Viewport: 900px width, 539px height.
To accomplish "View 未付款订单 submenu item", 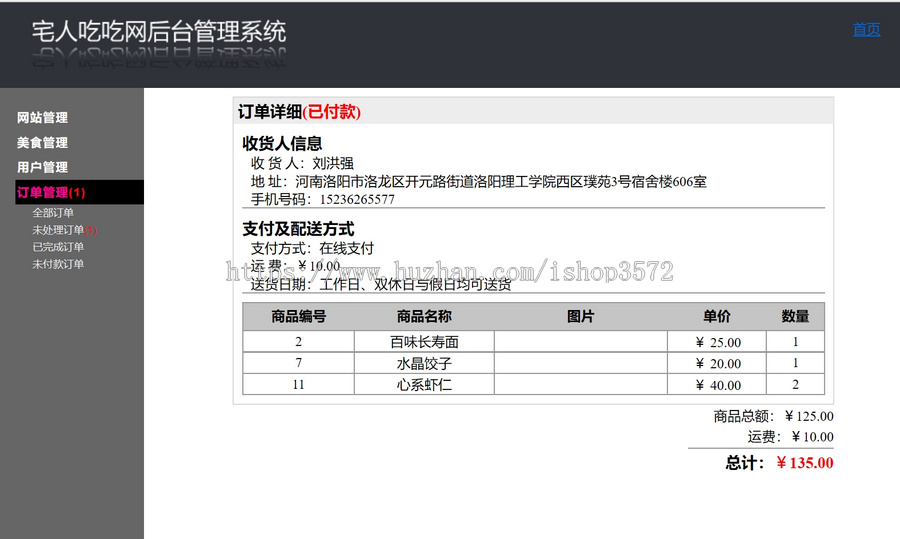I will click(58, 264).
